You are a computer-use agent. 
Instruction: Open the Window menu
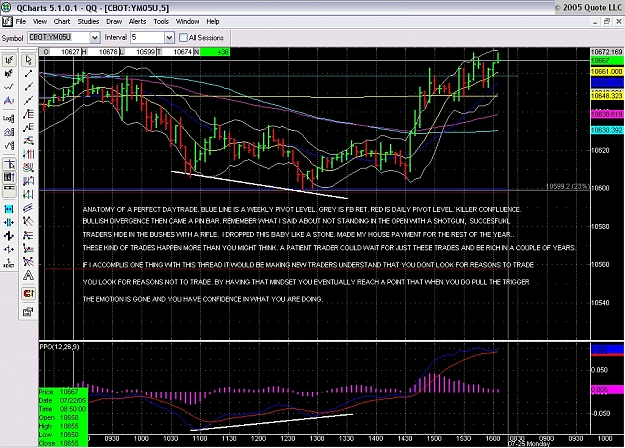point(187,22)
